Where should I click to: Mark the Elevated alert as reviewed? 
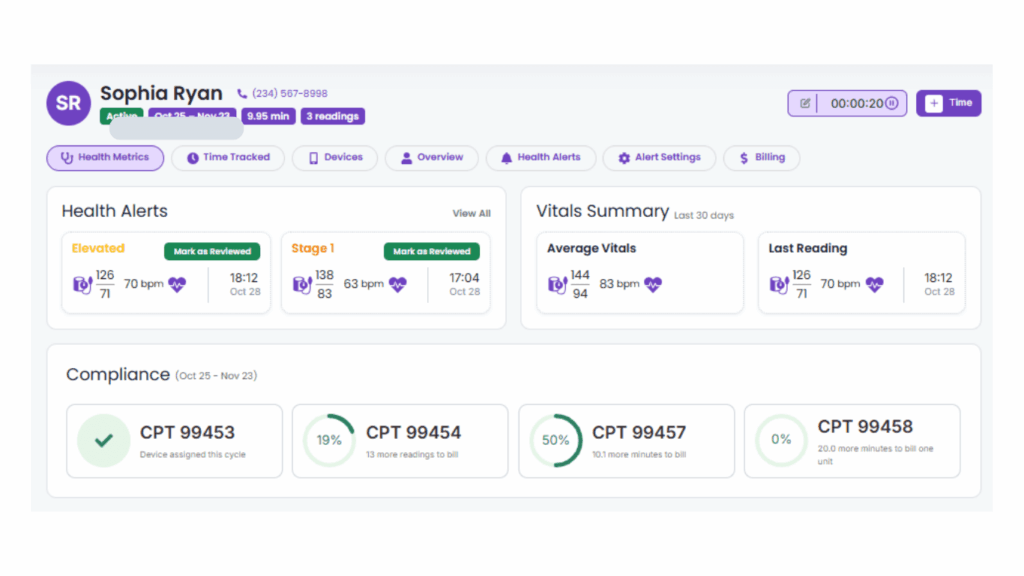212,252
